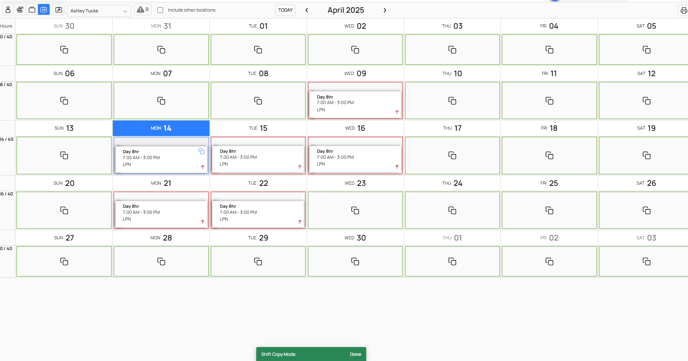Click copy icon on Sunday 06
This screenshot has width=688, height=361.
[x=64, y=101]
